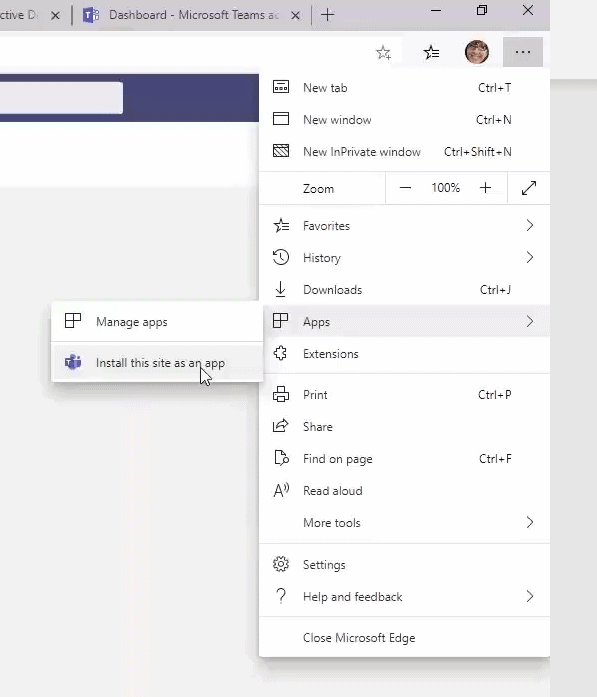Expand the Favorites submenu
597x697 pixels.
coord(404,226)
